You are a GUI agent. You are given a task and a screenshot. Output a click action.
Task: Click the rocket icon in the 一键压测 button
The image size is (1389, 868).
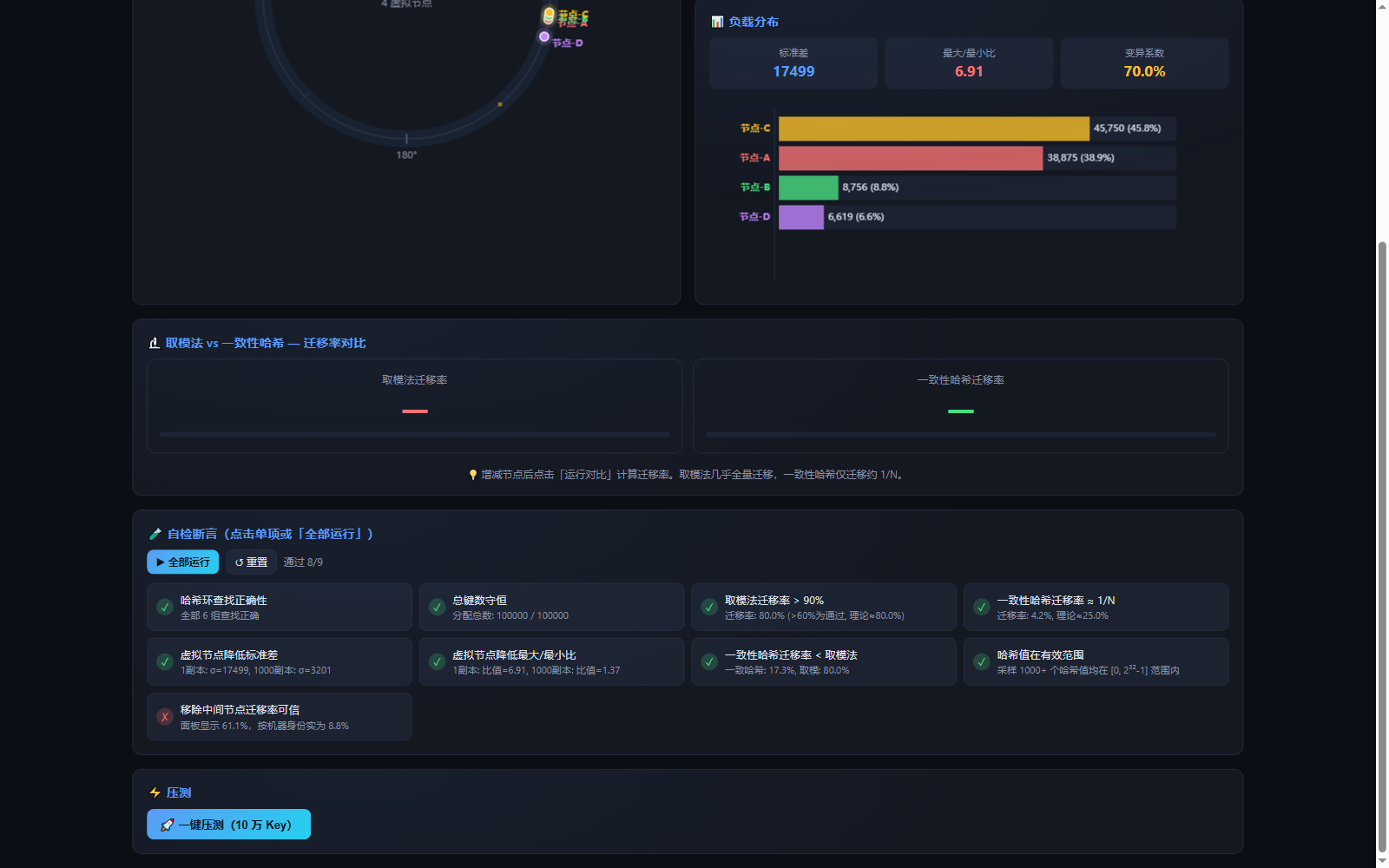click(x=168, y=825)
